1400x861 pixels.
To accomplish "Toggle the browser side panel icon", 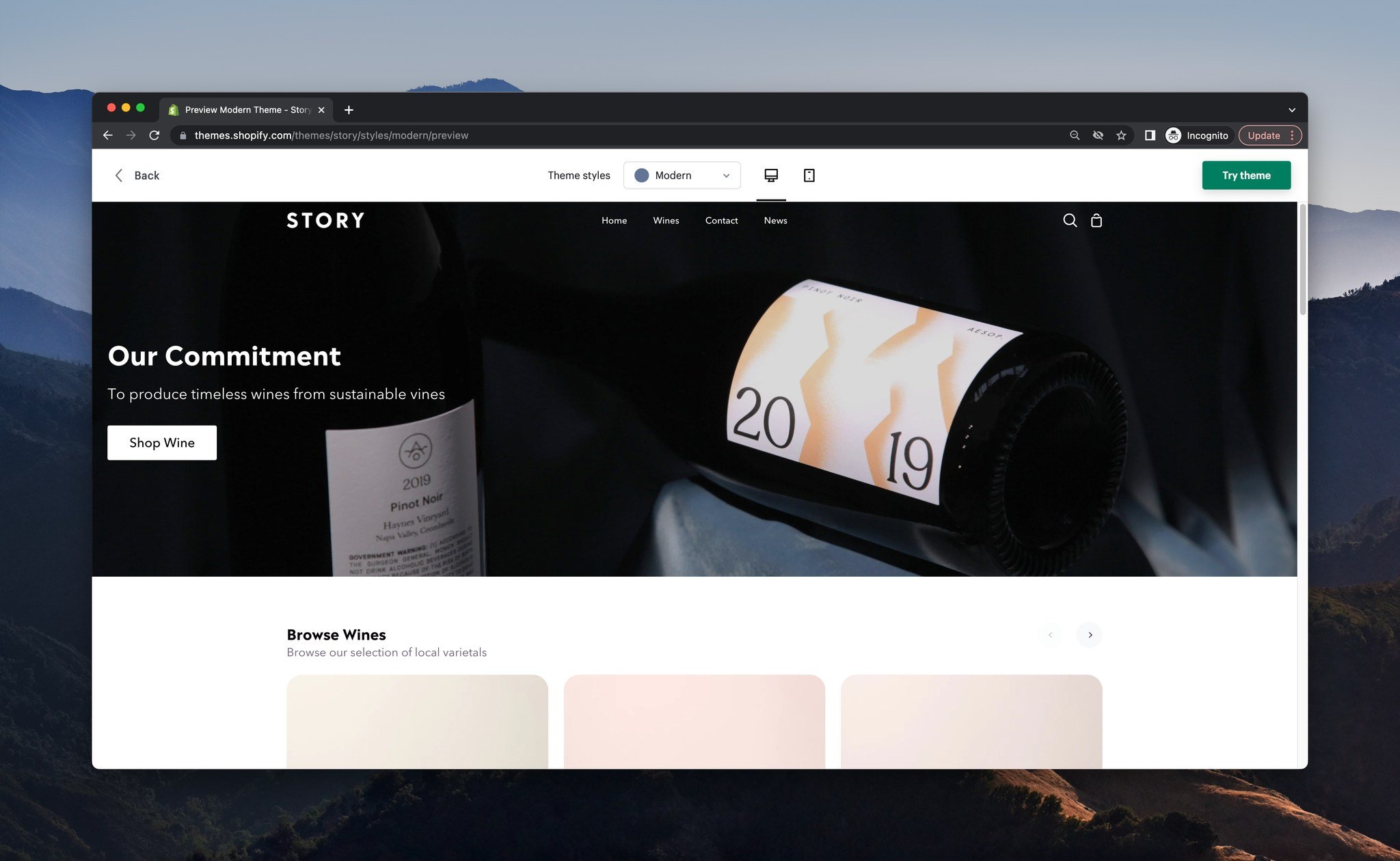I will tap(1149, 135).
